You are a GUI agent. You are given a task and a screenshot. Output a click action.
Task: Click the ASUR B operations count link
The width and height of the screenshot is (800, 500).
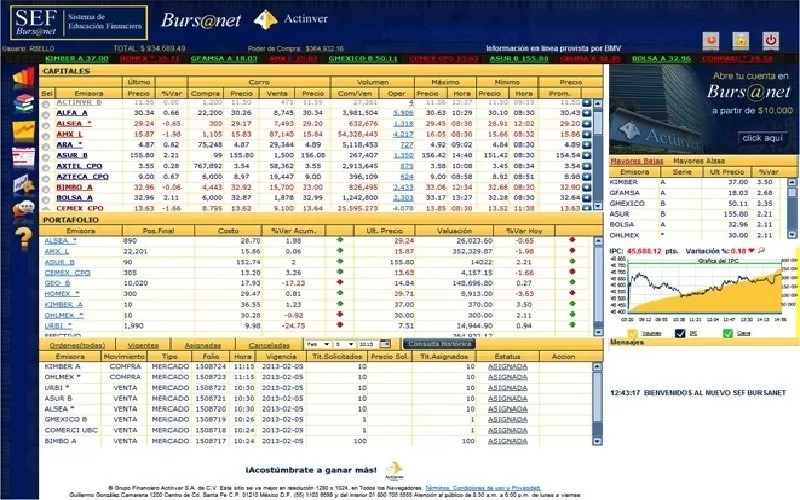(x=403, y=155)
